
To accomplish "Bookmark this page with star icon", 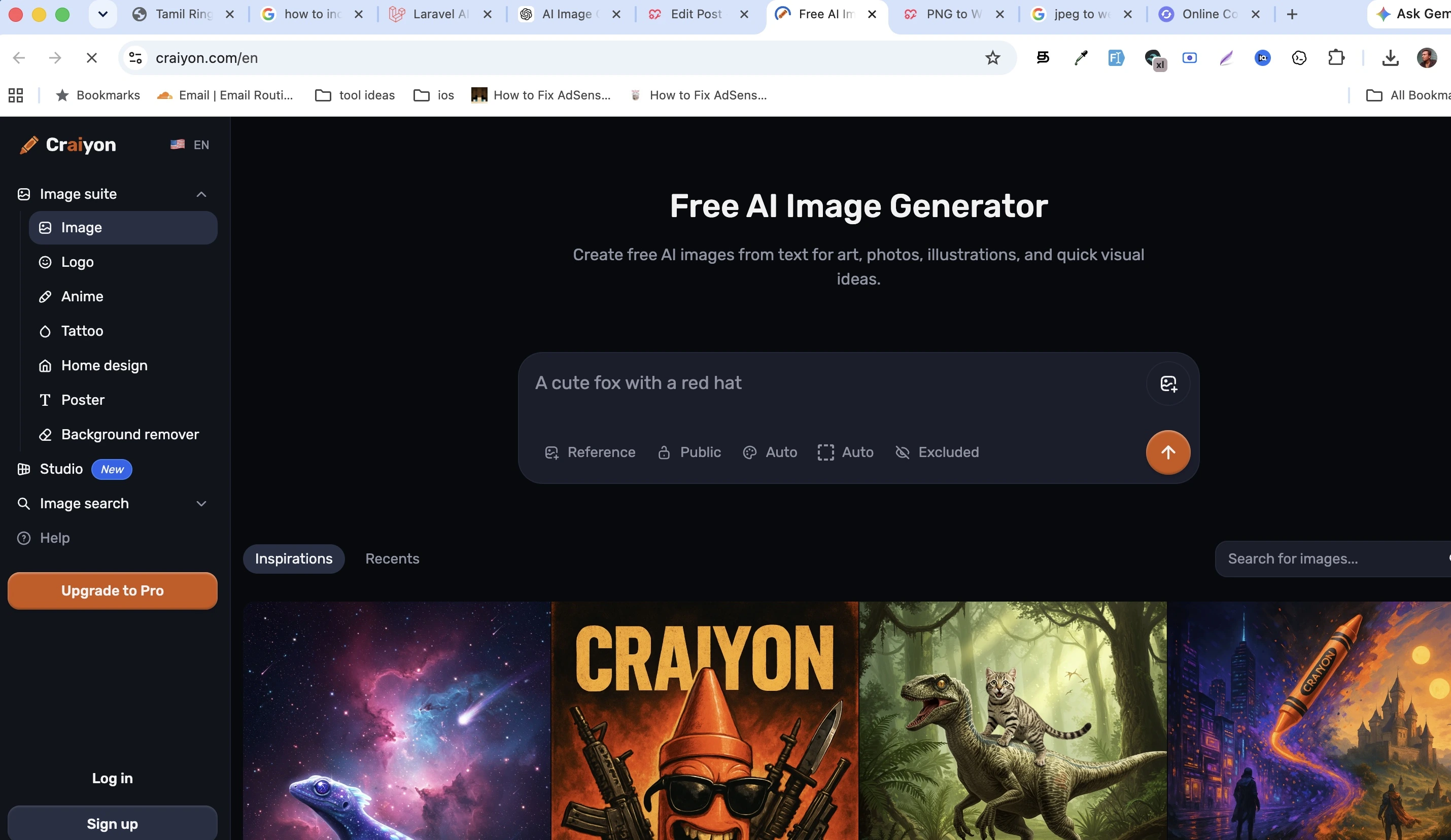I will tap(993, 58).
